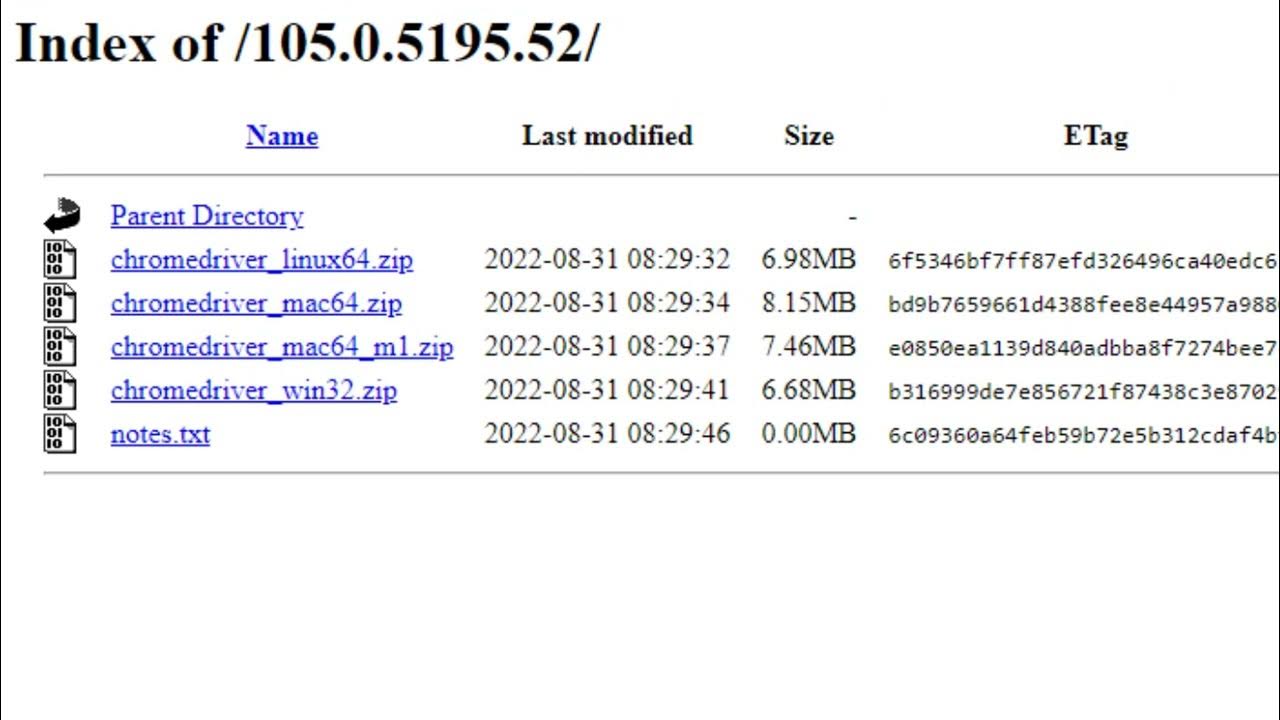Click the file icon beside chromedriver_mac64_m1.zip
Viewport: 1280px width, 720px height.
pos(60,347)
